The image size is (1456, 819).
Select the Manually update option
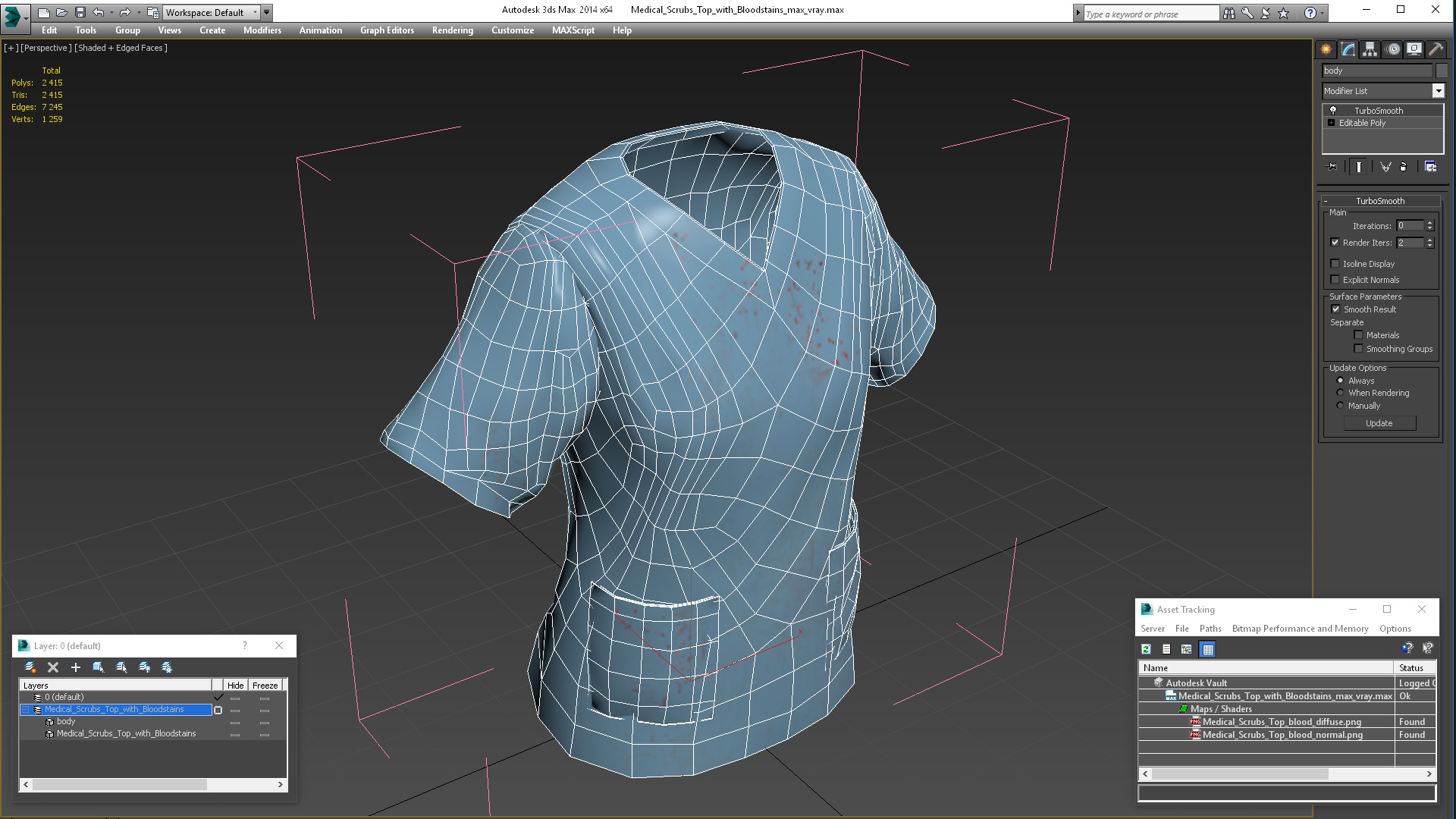[x=1340, y=406]
